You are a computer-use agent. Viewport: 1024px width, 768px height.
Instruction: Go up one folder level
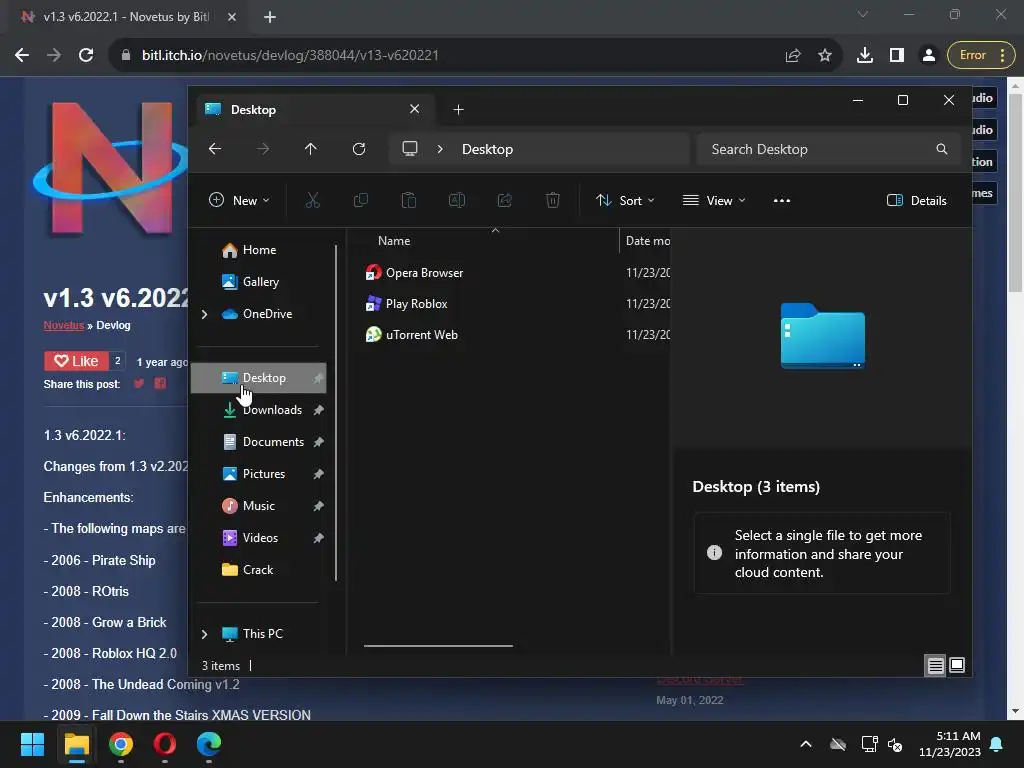click(311, 149)
